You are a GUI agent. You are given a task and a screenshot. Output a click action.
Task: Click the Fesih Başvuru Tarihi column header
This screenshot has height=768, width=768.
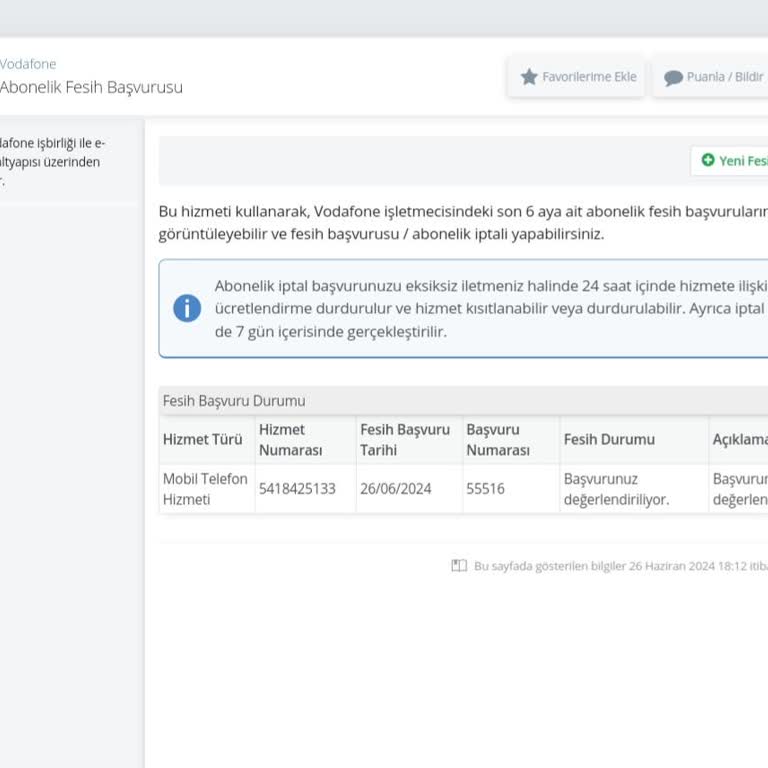click(x=405, y=440)
